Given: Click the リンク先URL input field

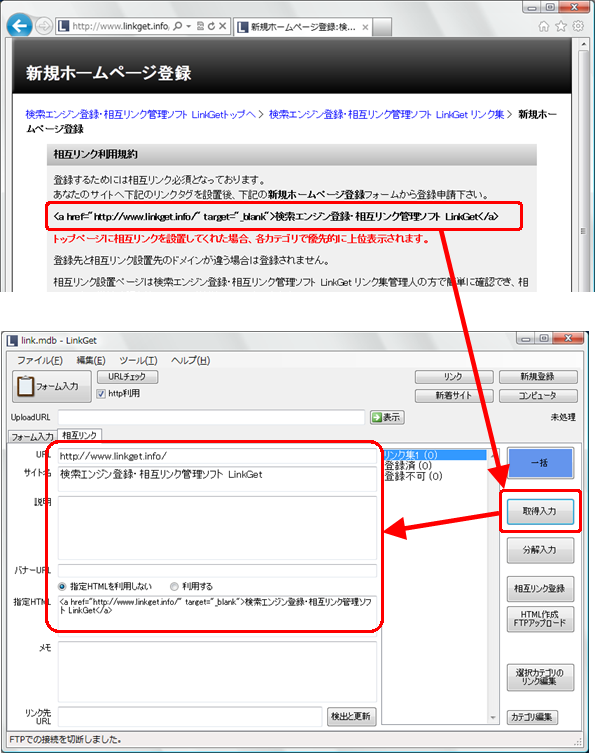Looking at the screenshot, I should coord(190,717).
